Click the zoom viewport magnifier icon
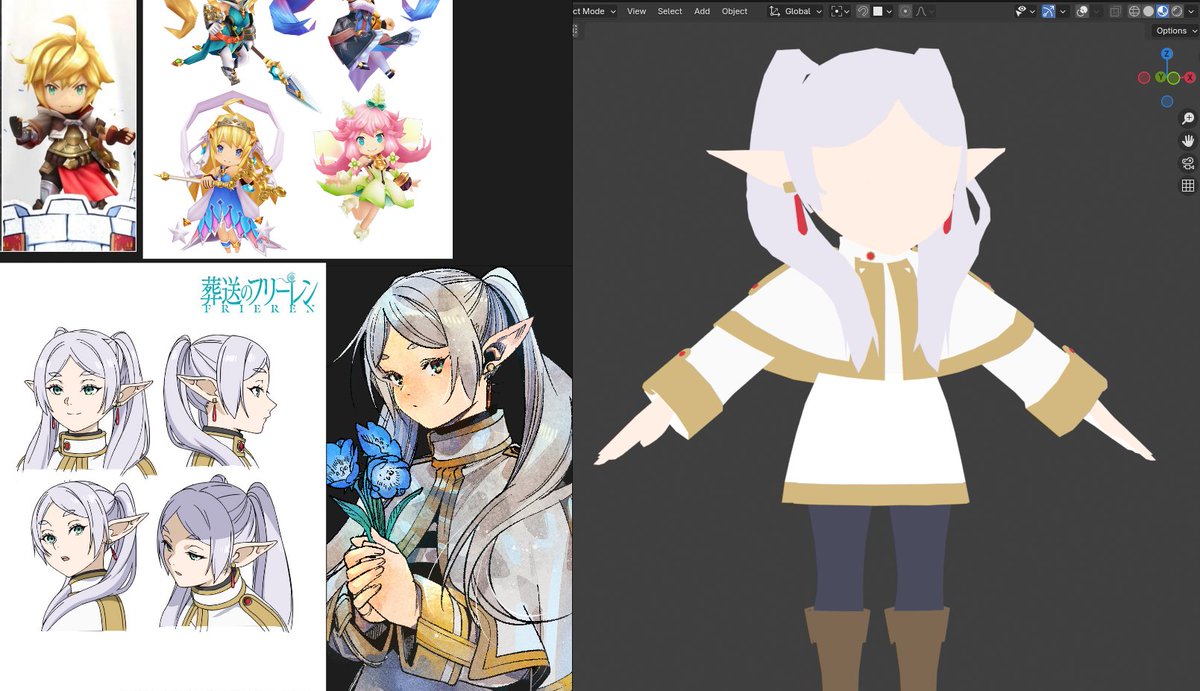The height and width of the screenshot is (691, 1200). coord(1188,118)
